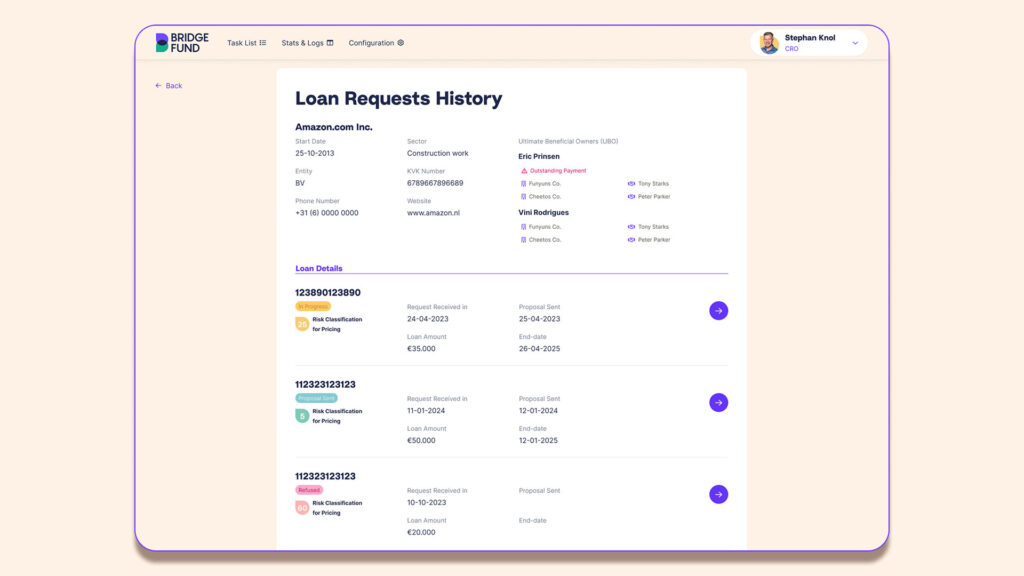The width and height of the screenshot is (1024, 576).
Task: Click person icon beside Vini Rodrigues' Peter Parker
Action: (631, 240)
